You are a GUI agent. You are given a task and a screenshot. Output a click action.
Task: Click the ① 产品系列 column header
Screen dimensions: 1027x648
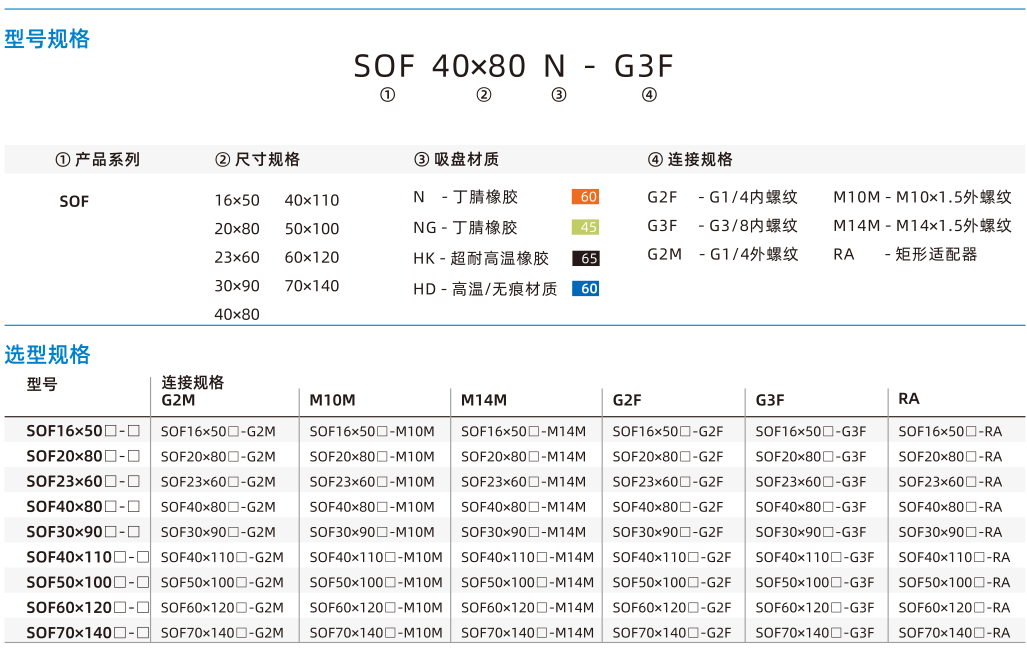point(98,159)
